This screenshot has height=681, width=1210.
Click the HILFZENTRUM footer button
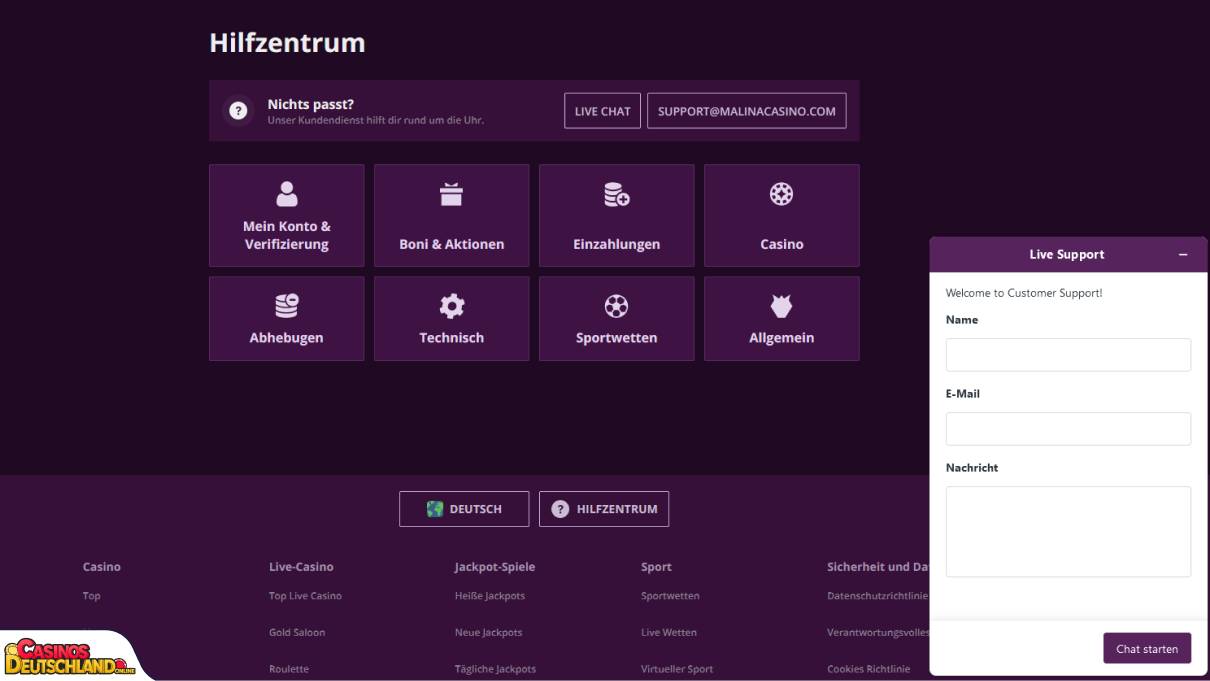coord(604,509)
